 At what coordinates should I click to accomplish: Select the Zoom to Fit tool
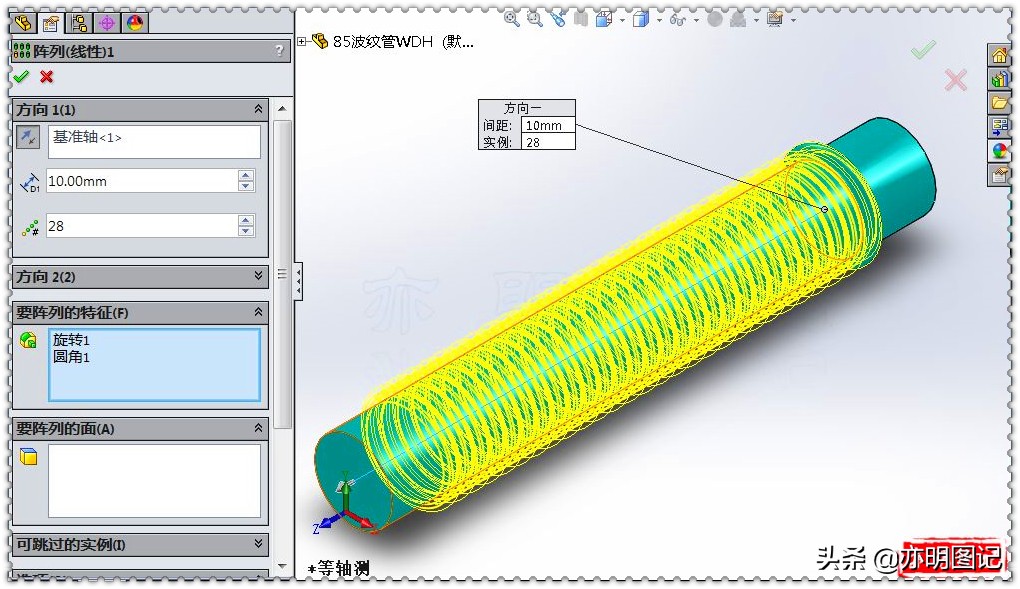click(513, 21)
